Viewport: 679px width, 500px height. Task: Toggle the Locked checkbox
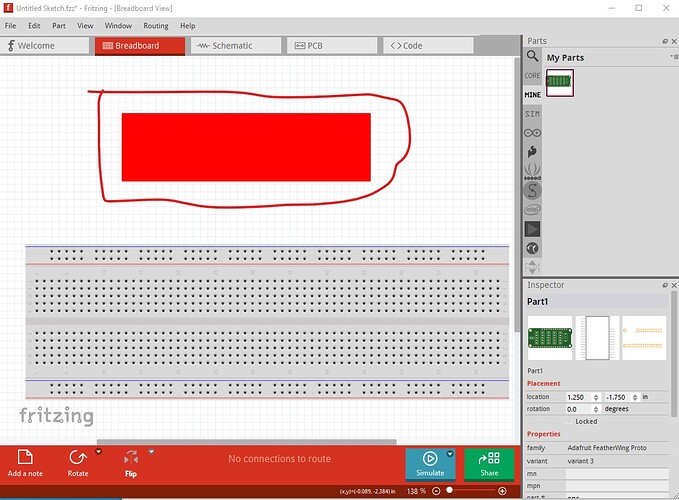tap(571, 422)
